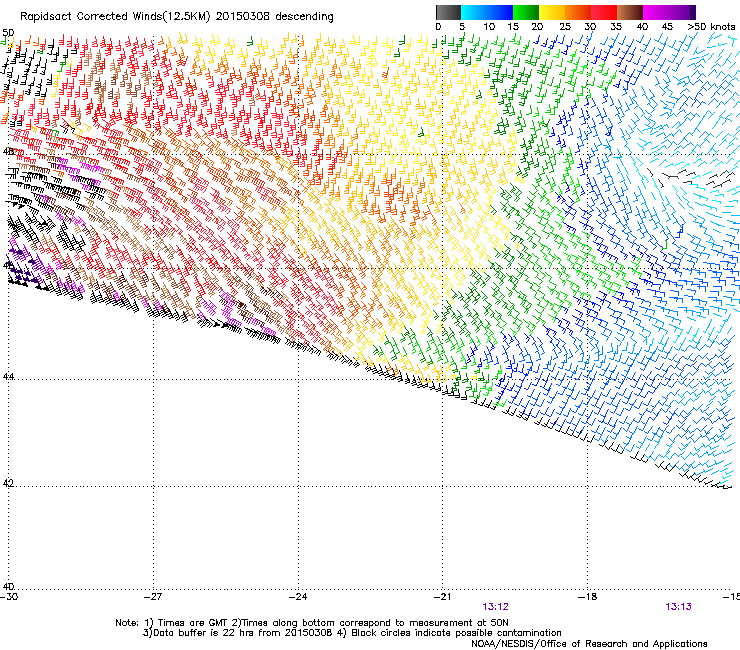
Task: Click the legend label '10'
Action: pyautogui.click(x=489, y=27)
